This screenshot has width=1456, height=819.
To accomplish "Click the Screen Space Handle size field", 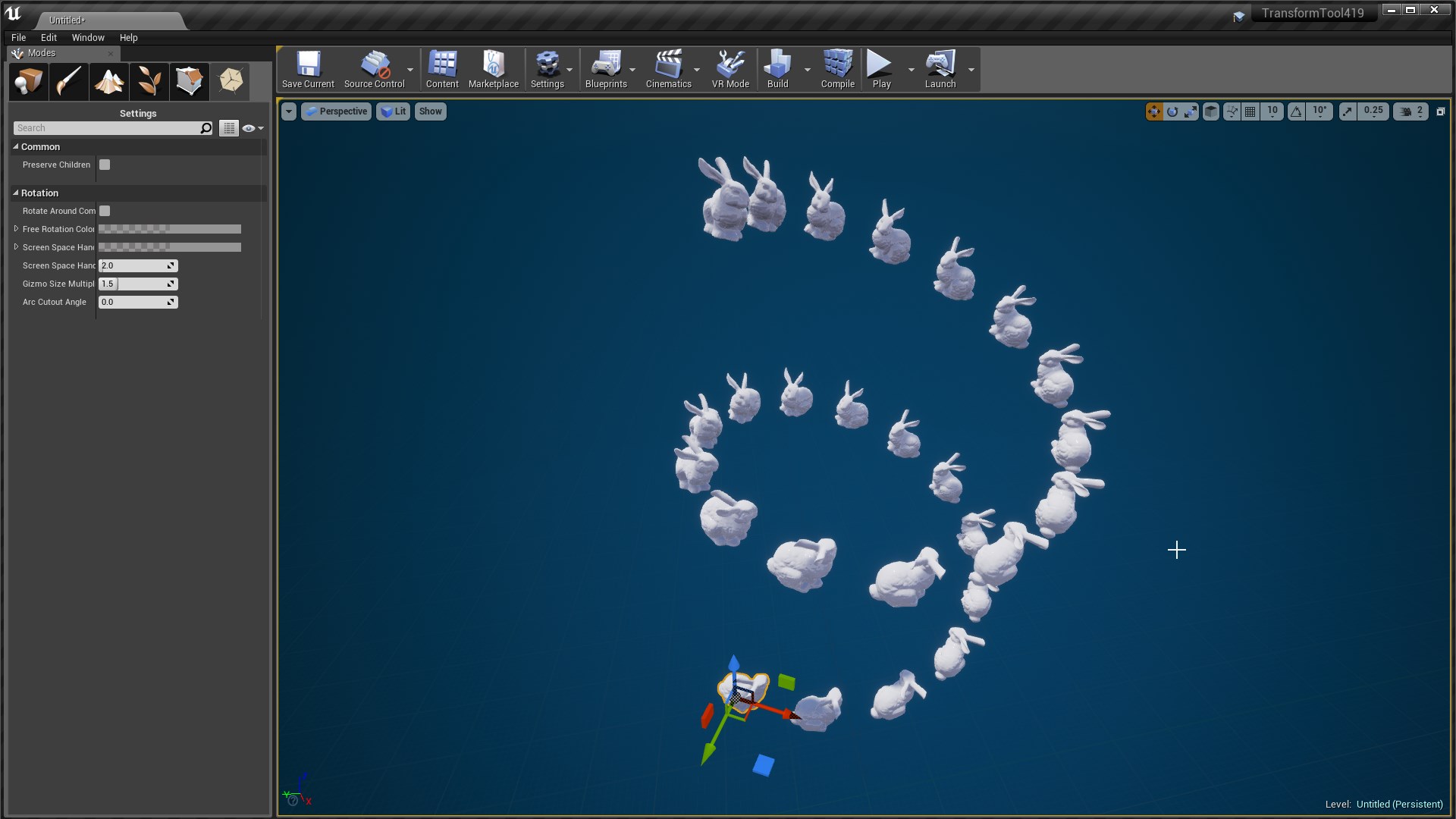I will 138,265.
